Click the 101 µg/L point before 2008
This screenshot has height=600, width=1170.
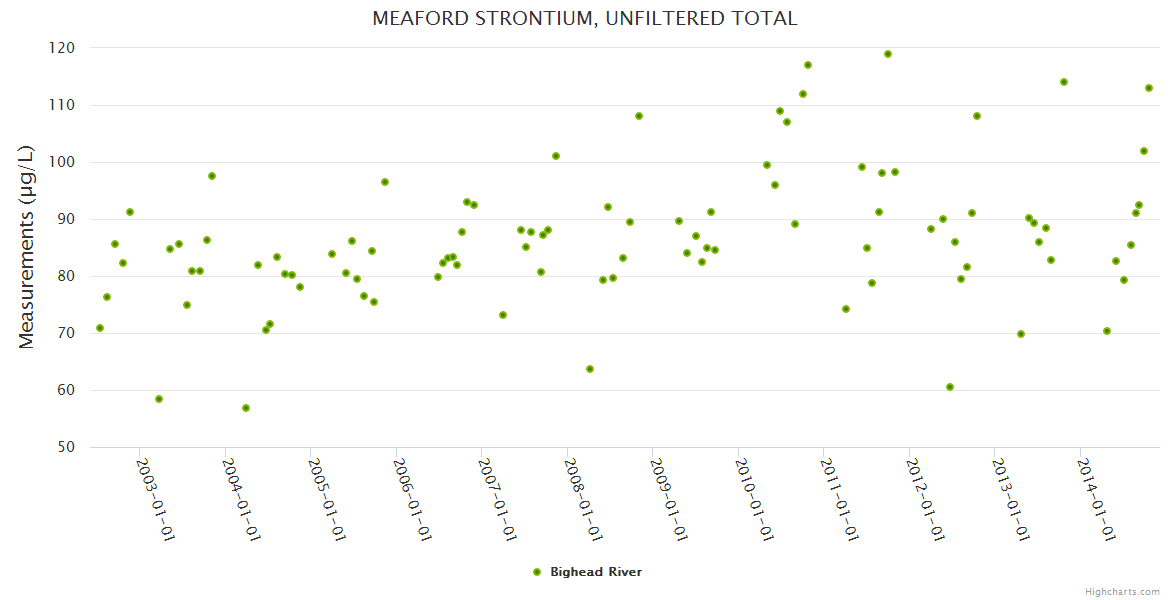point(556,156)
